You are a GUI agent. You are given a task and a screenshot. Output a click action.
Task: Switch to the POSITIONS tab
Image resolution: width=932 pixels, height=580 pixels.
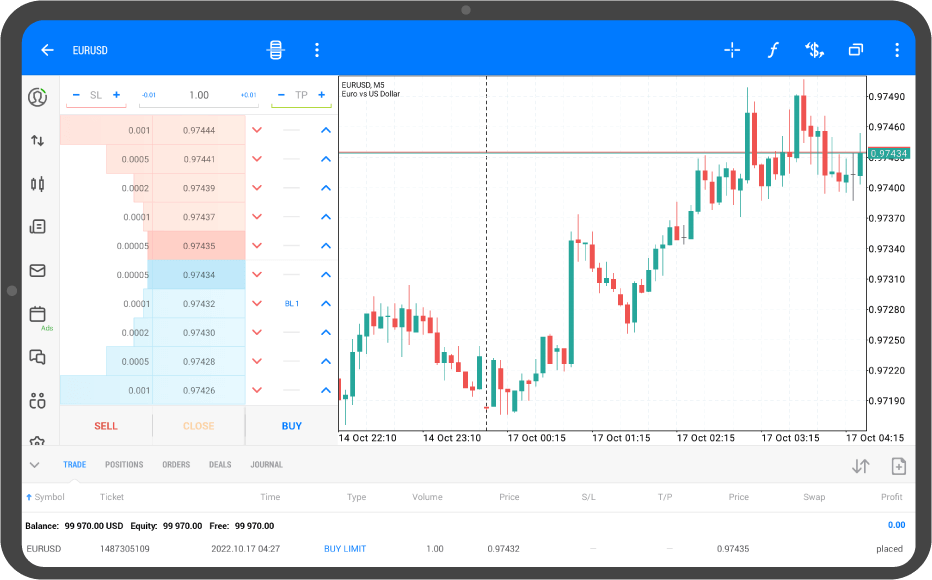click(x=124, y=465)
